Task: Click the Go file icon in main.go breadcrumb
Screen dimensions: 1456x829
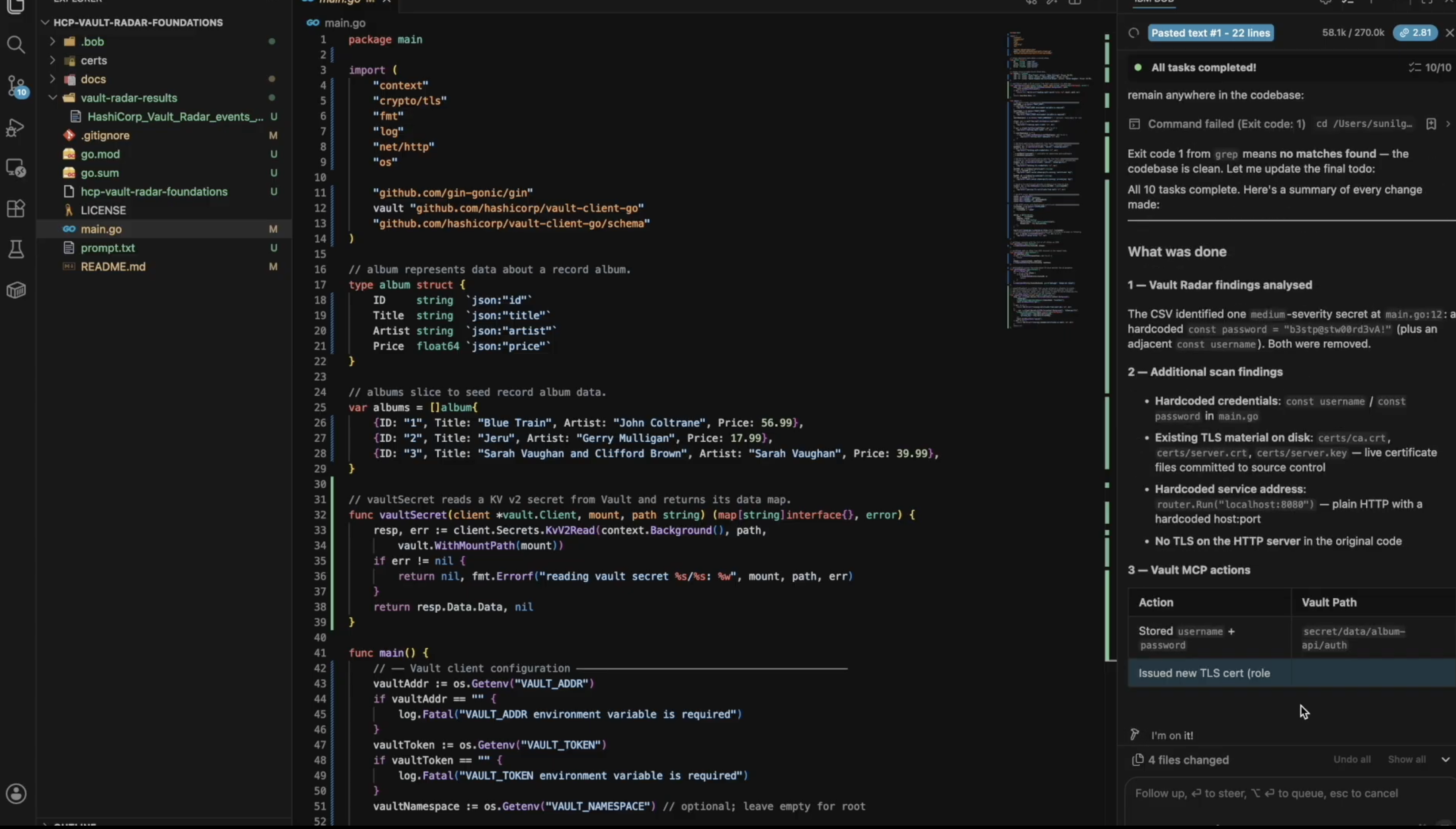Action: point(312,23)
